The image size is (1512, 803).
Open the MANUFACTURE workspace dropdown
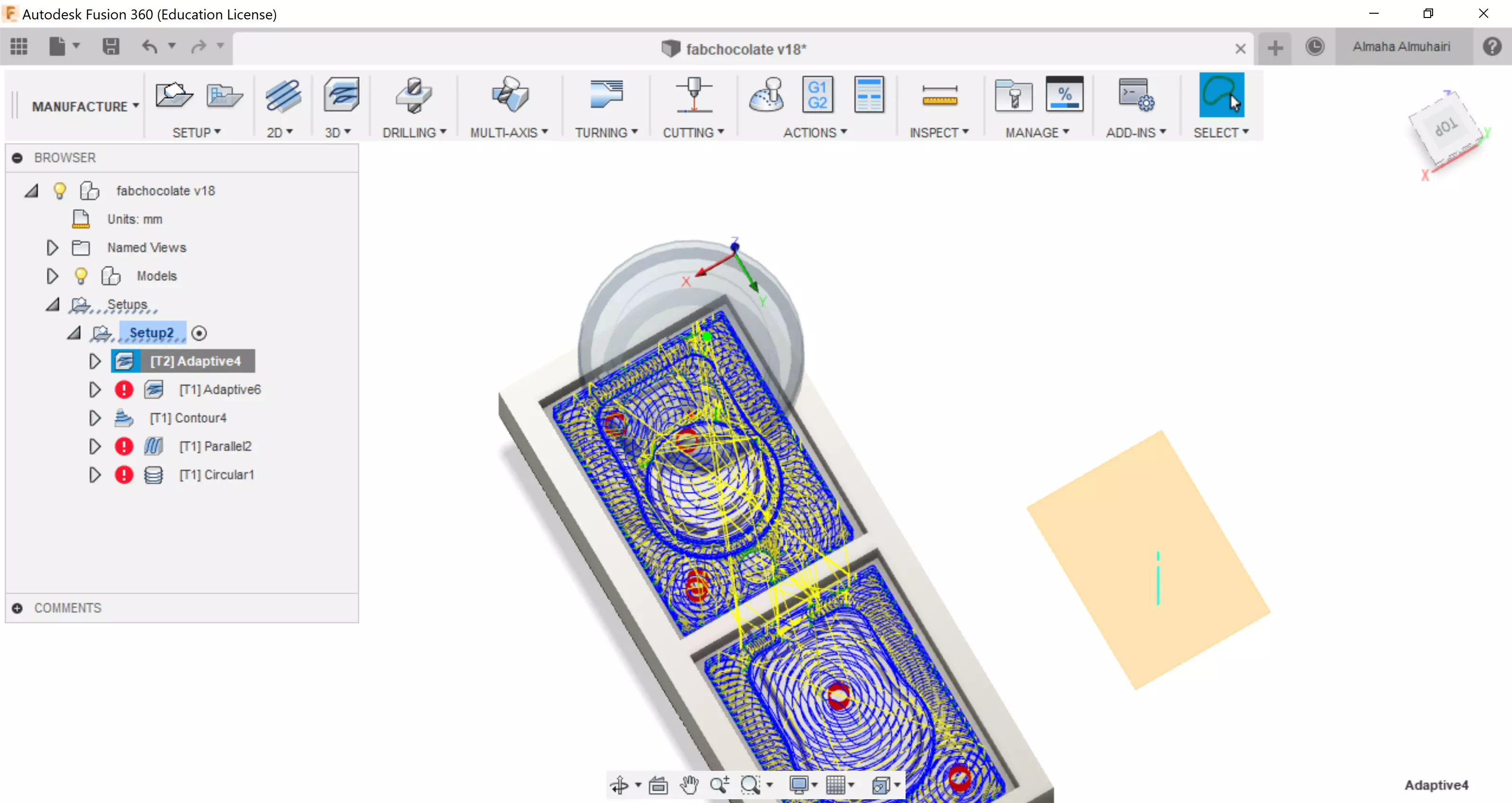[x=85, y=106]
